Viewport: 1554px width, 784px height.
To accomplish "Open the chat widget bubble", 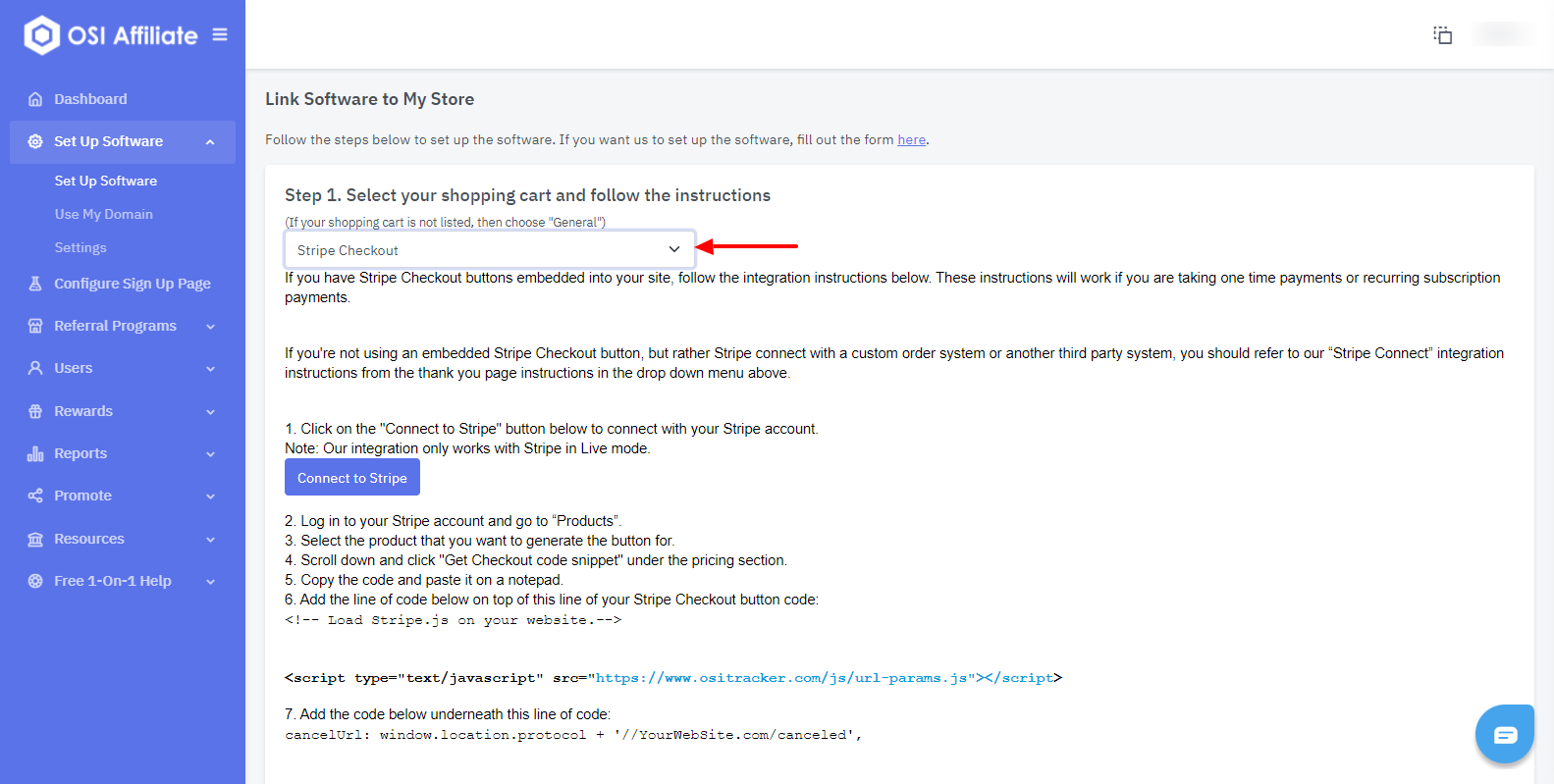I will [x=1505, y=734].
